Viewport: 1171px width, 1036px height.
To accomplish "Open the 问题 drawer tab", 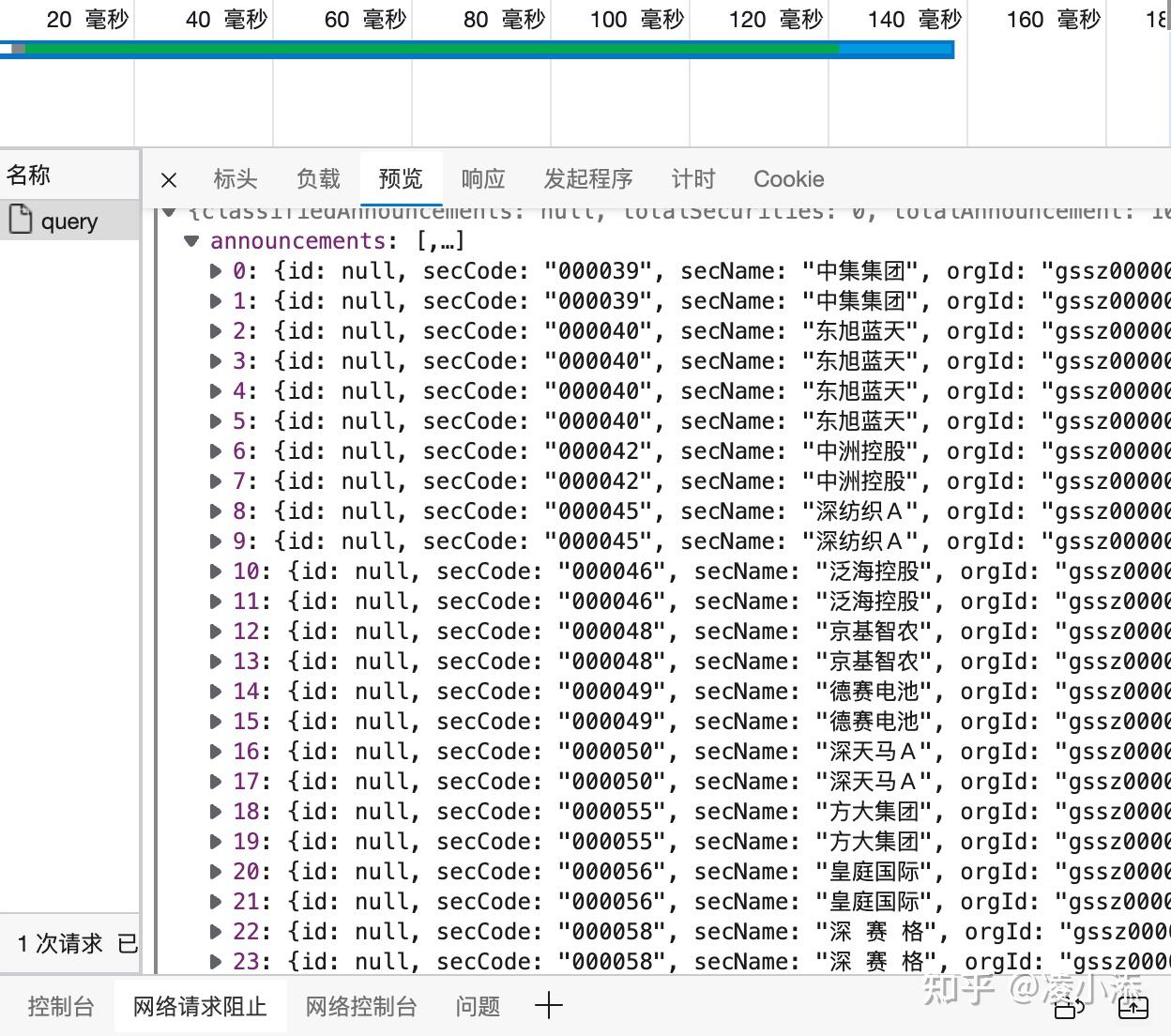I will [478, 1007].
